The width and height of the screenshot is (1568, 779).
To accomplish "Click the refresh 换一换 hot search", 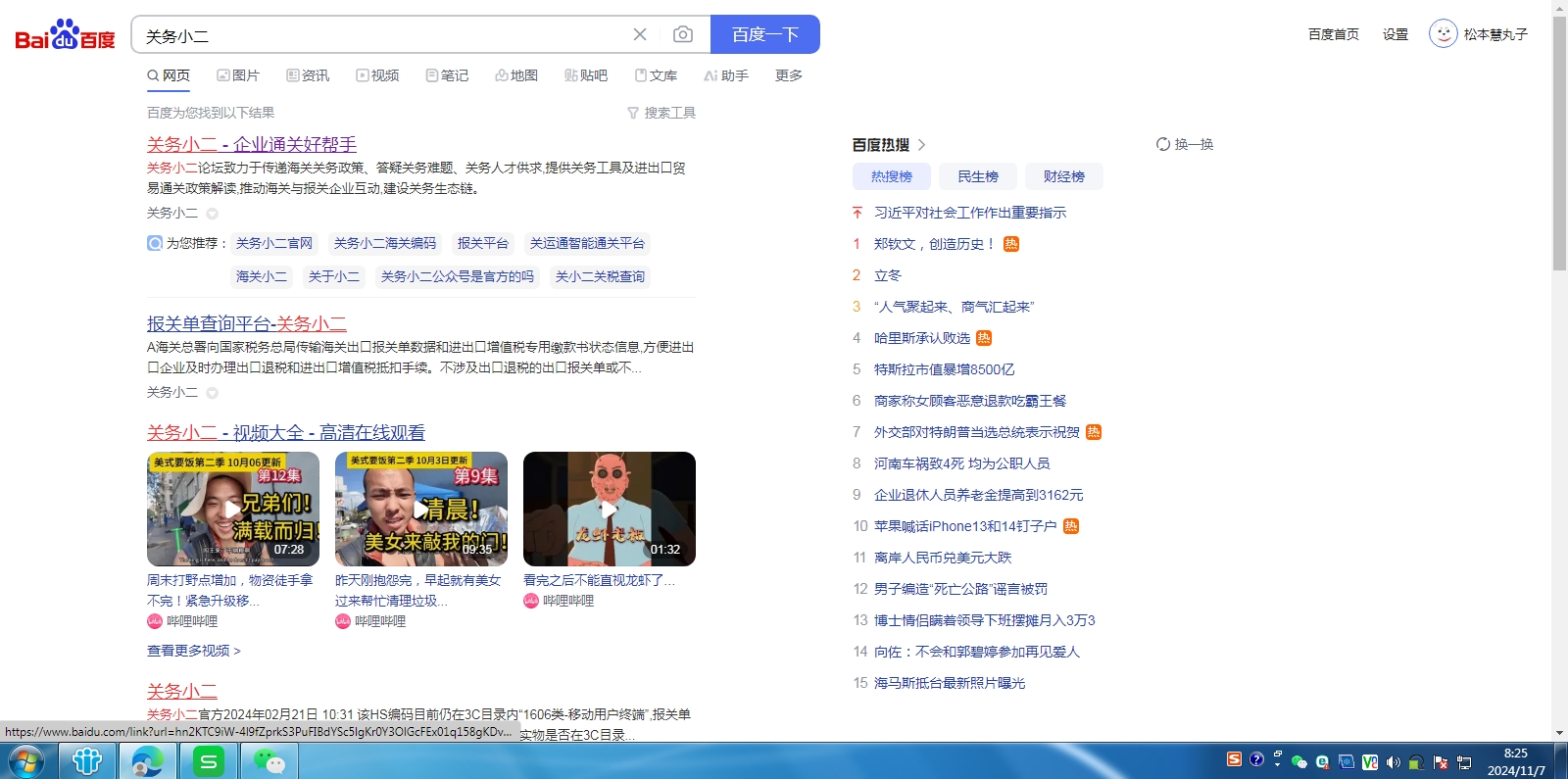I will [x=1185, y=144].
